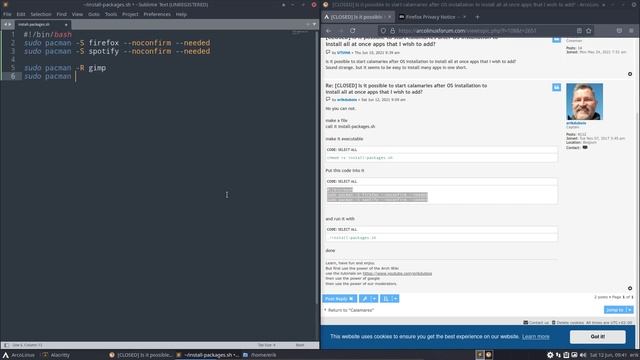Click the network icon in system tray
This screenshot has width=640, height=360.
point(558,355)
